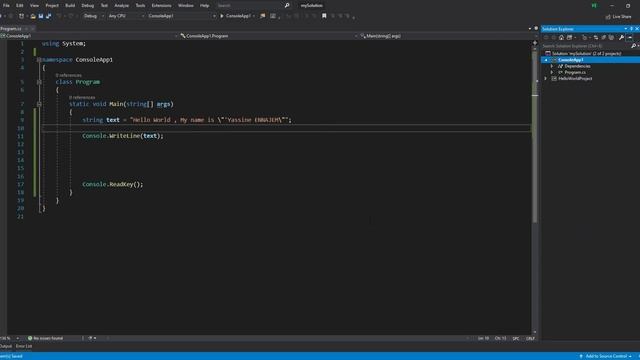Click the '0 references' lens above class Program
Screen dimensions: 640x360
[69, 75]
